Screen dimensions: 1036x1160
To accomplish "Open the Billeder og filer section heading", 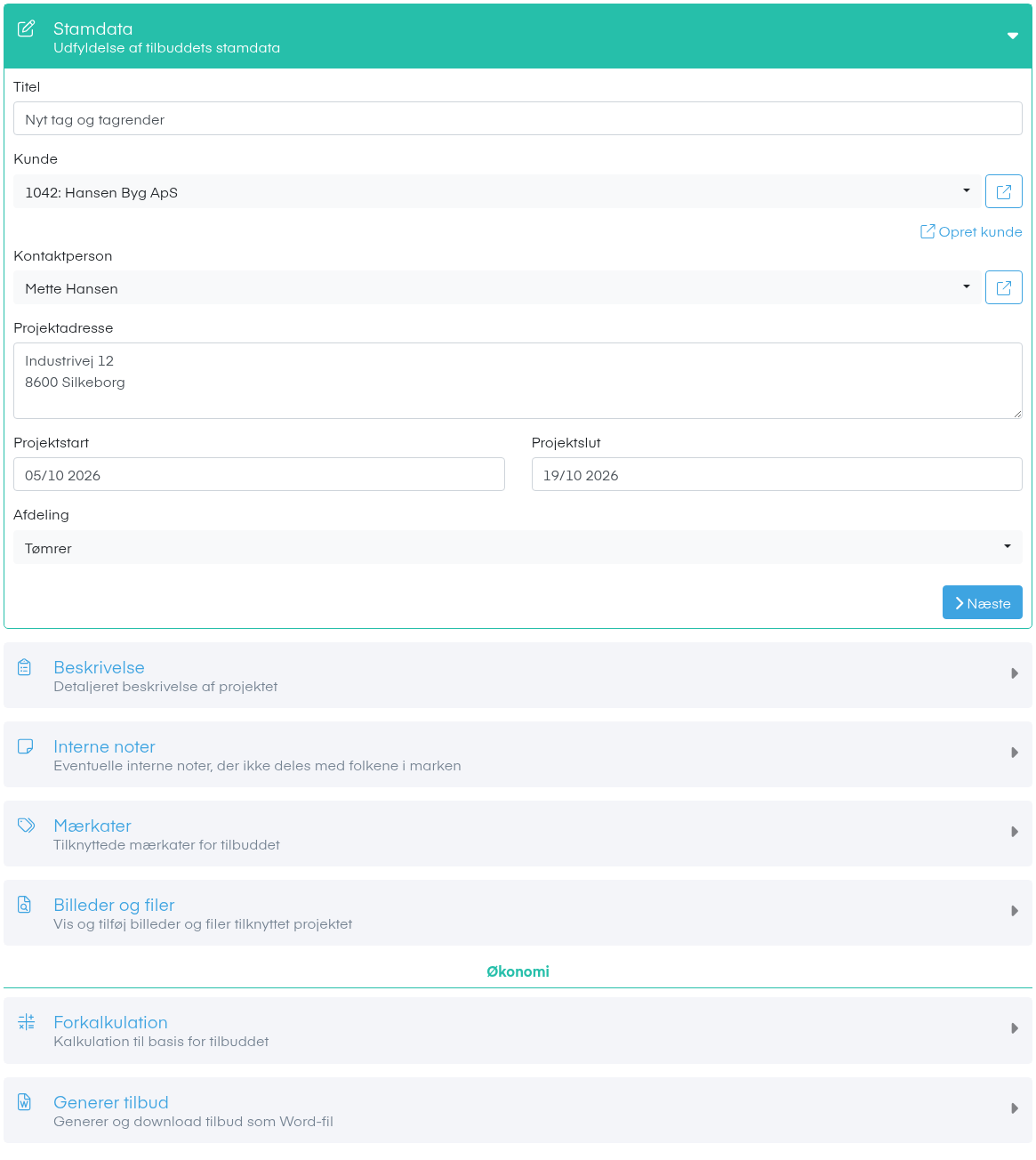I will [114, 905].
